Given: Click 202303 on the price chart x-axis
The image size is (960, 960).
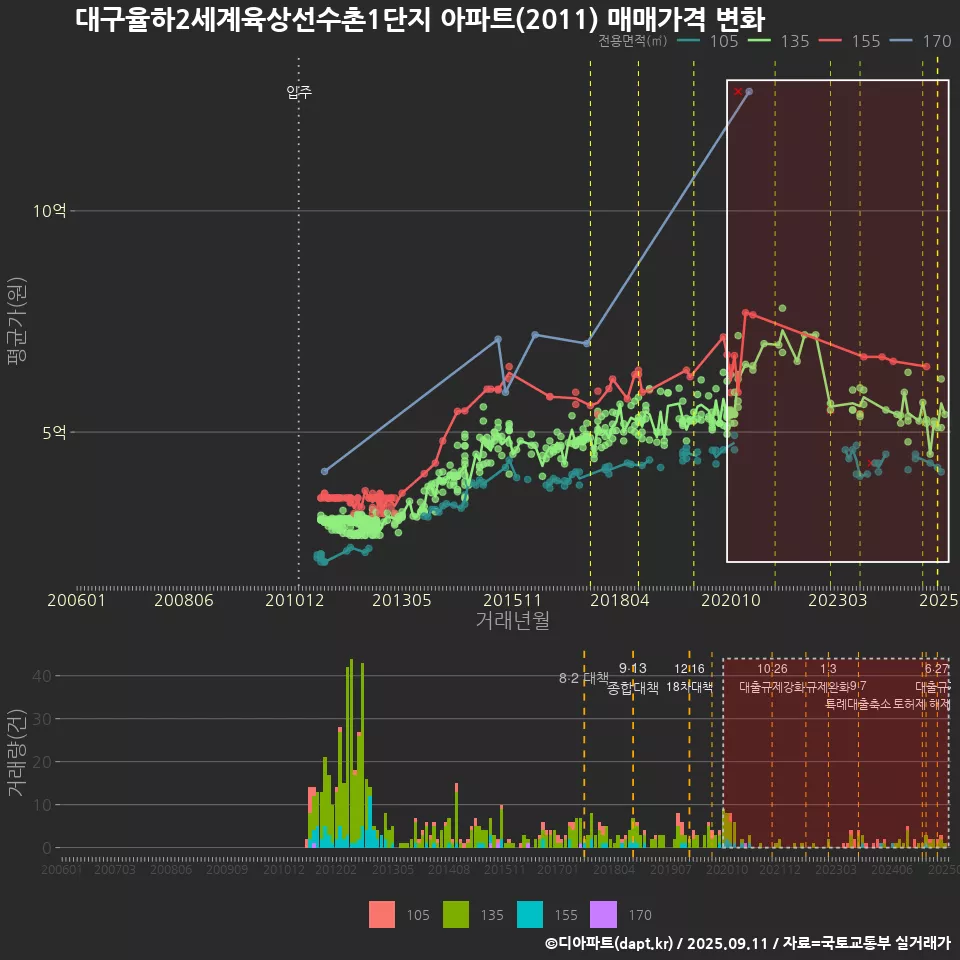Looking at the screenshot, I should point(838,600).
